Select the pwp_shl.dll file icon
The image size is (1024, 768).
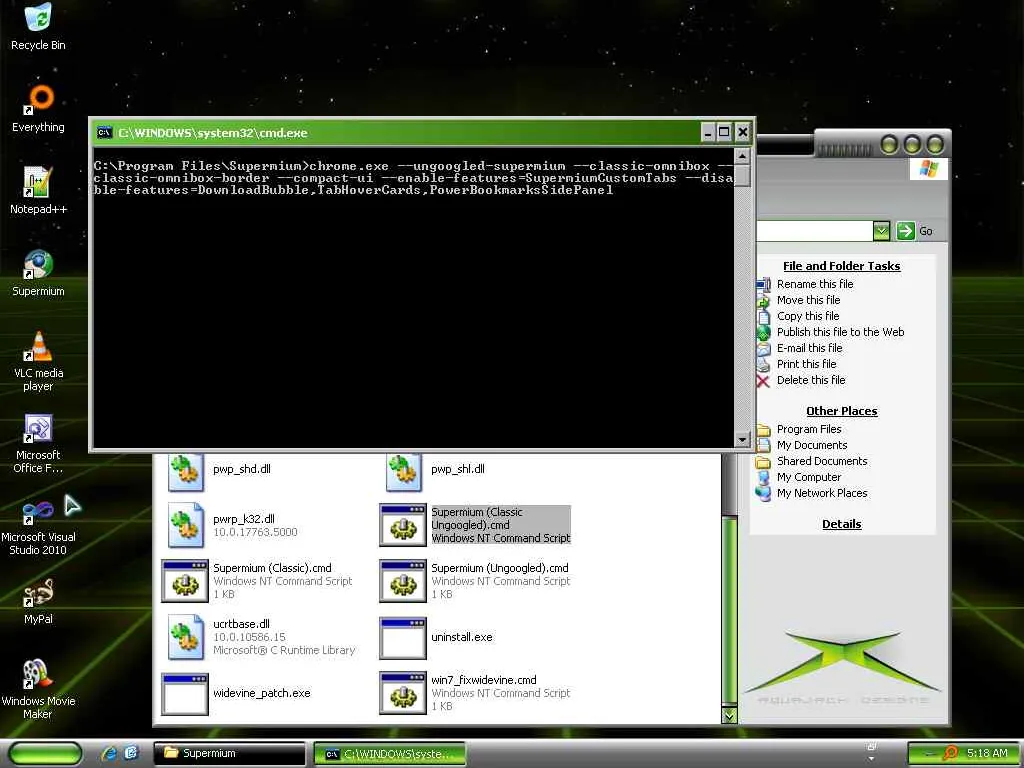(x=403, y=471)
